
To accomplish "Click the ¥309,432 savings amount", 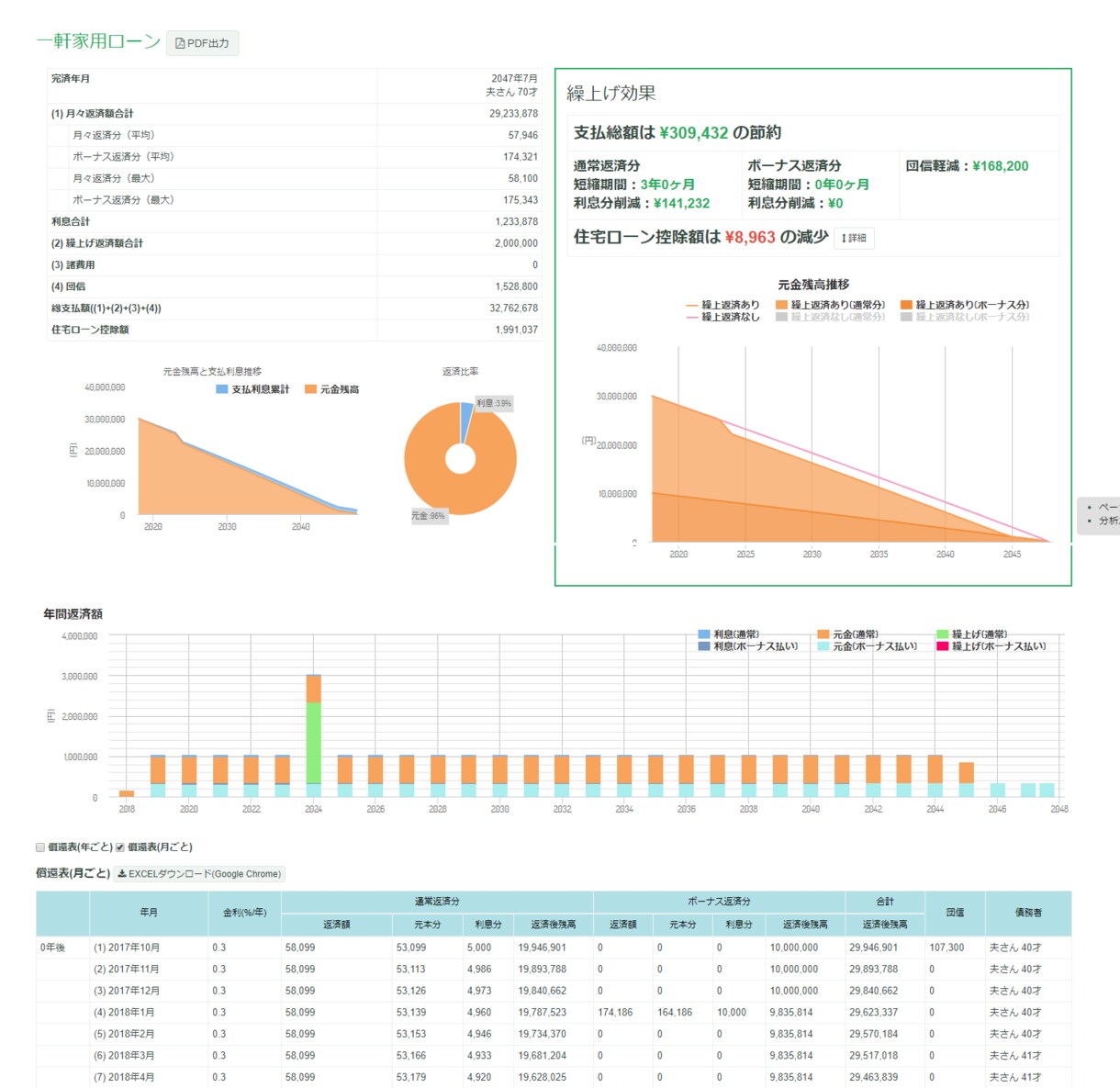I will coord(694,133).
